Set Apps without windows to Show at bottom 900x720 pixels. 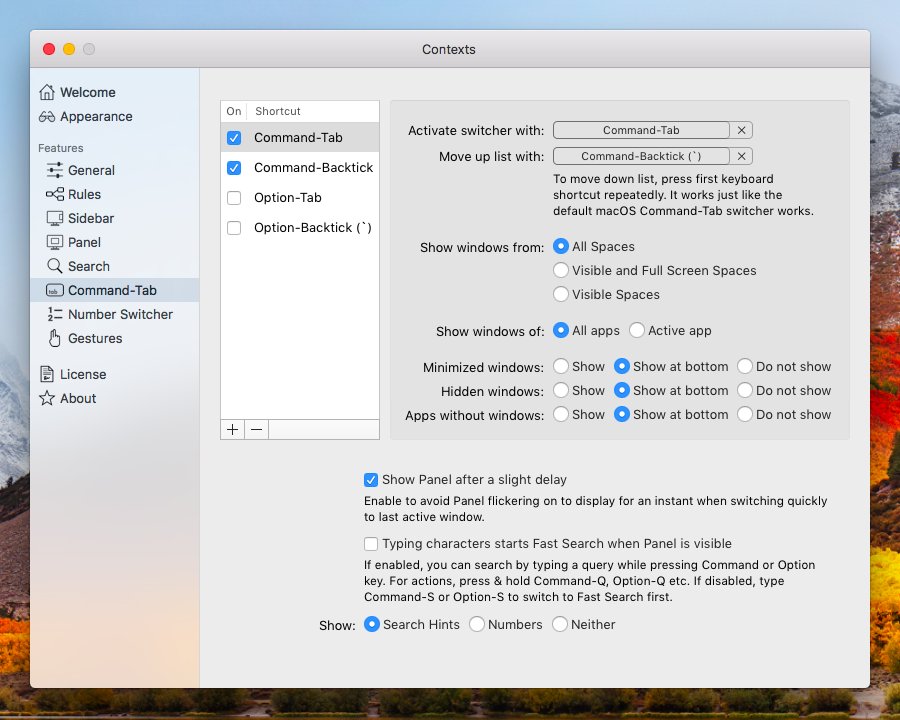622,415
